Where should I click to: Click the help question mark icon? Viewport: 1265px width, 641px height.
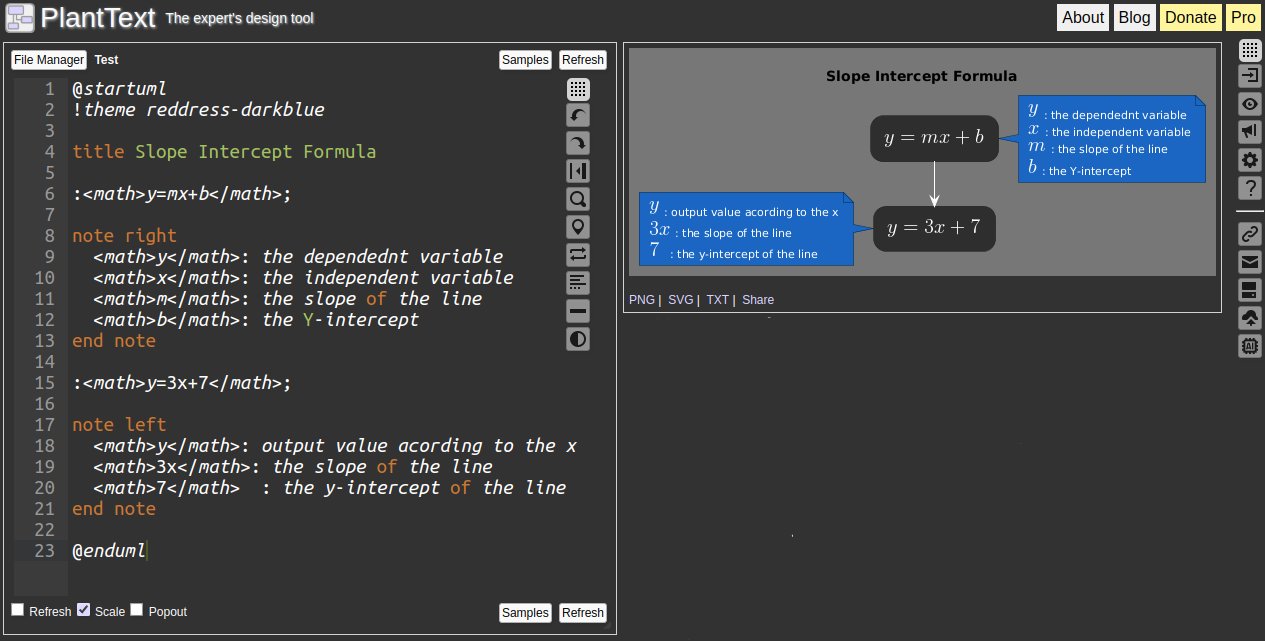pos(1249,187)
